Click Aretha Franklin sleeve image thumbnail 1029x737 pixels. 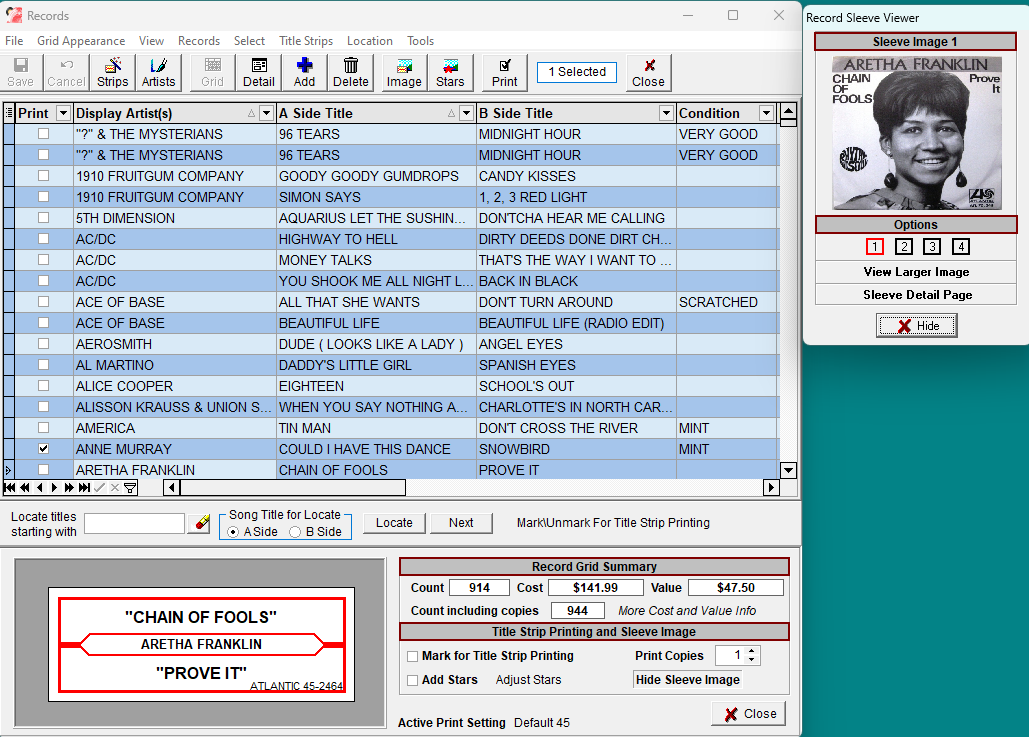coord(917,133)
